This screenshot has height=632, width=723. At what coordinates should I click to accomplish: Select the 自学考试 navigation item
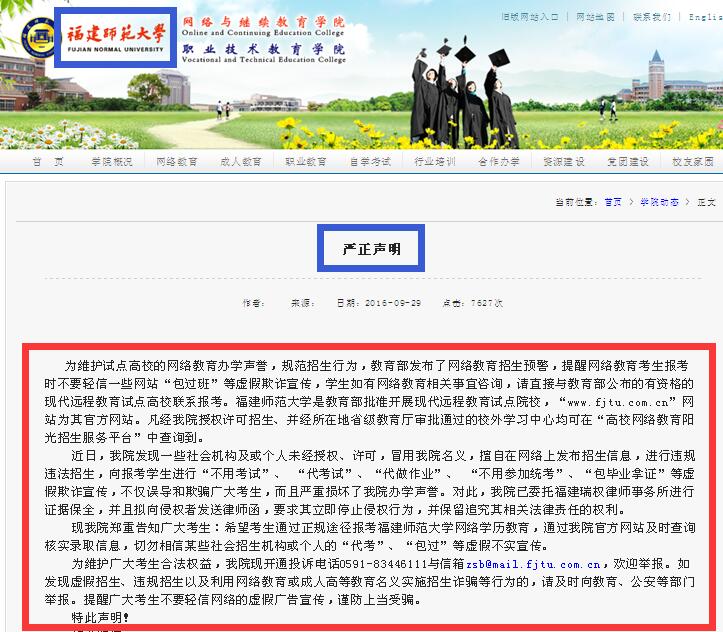[370, 162]
